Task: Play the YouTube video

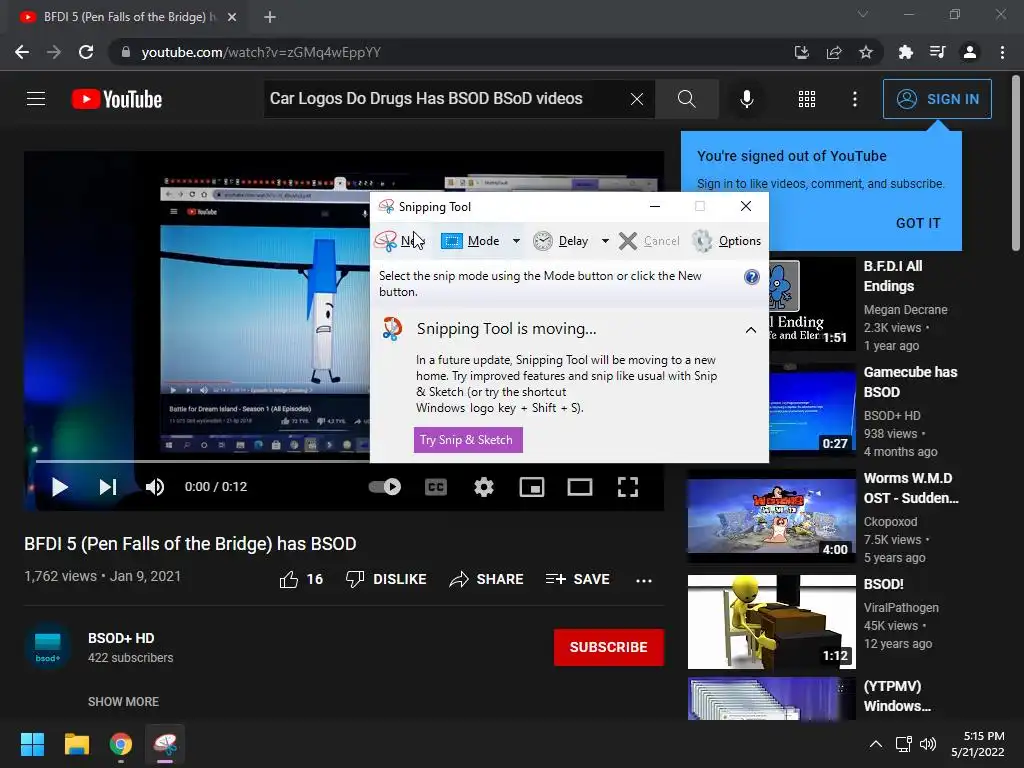Action: [59, 487]
